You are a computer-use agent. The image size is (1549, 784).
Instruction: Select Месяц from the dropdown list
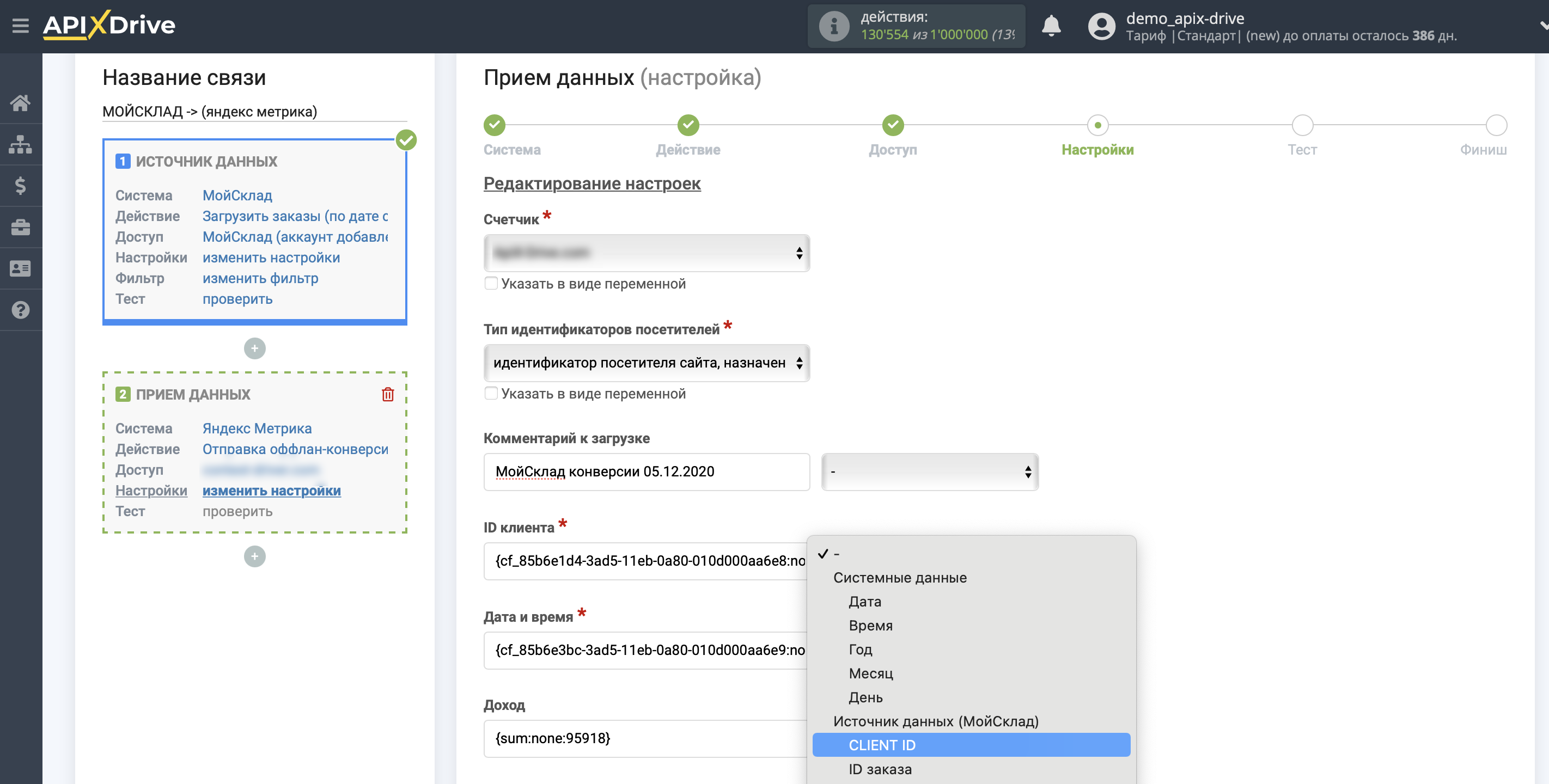click(971, 673)
